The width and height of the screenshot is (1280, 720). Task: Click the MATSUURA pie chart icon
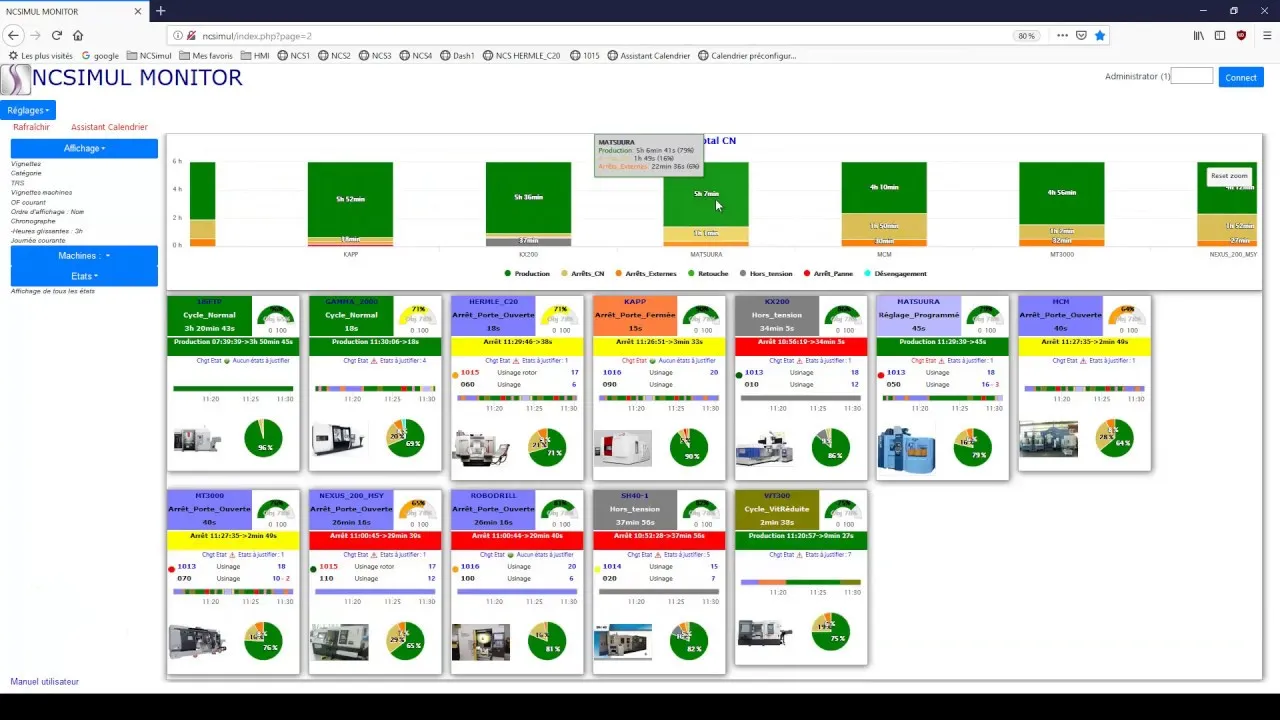(x=972, y=447)
